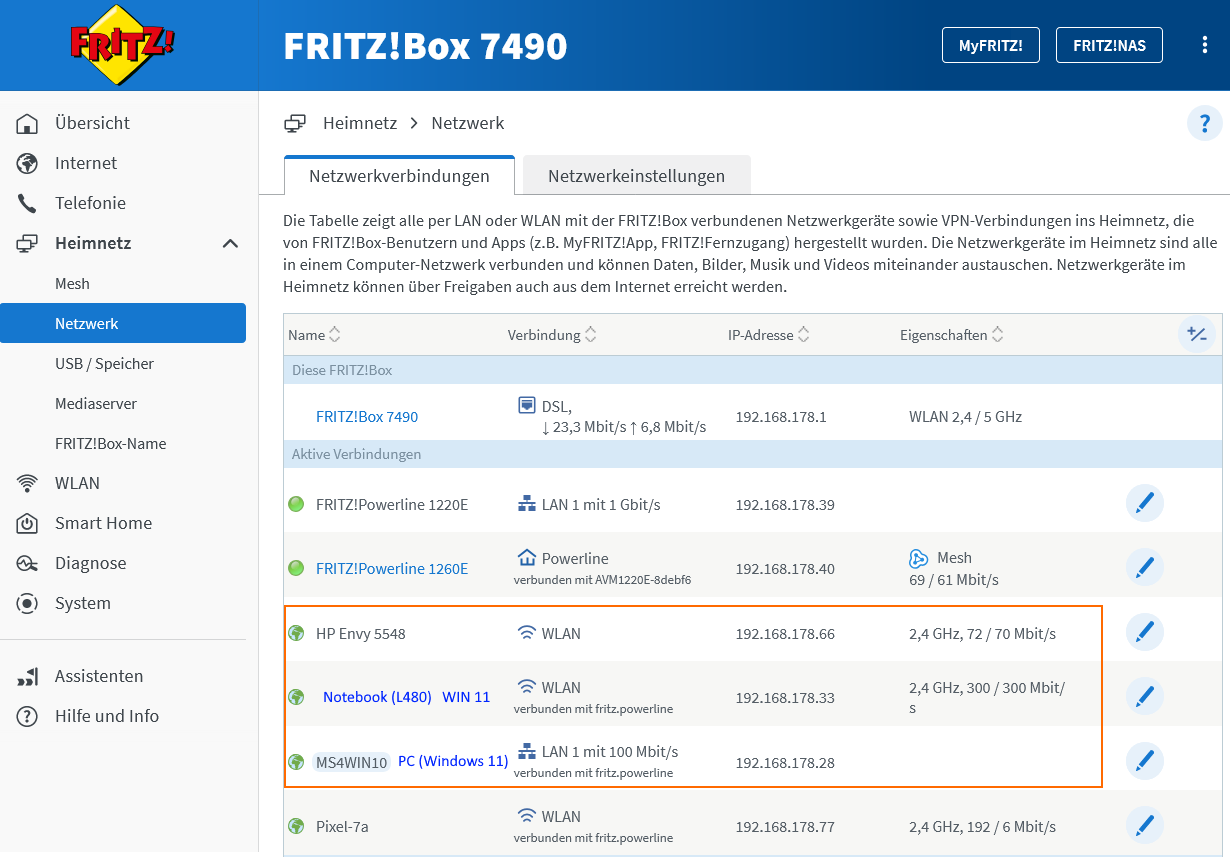
Task: Switch to the Netzwerkverbindungen tab
Action: (399, 176)
